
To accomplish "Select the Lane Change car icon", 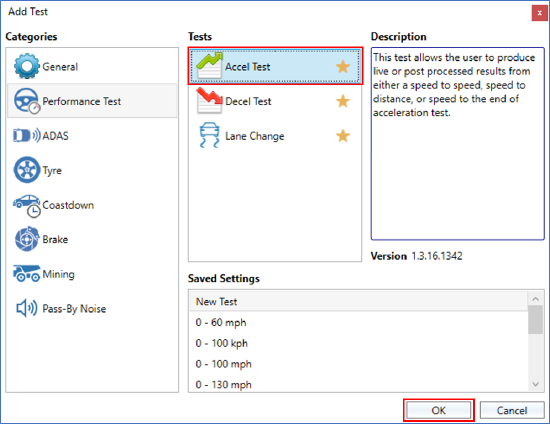I will coord(209,135).
